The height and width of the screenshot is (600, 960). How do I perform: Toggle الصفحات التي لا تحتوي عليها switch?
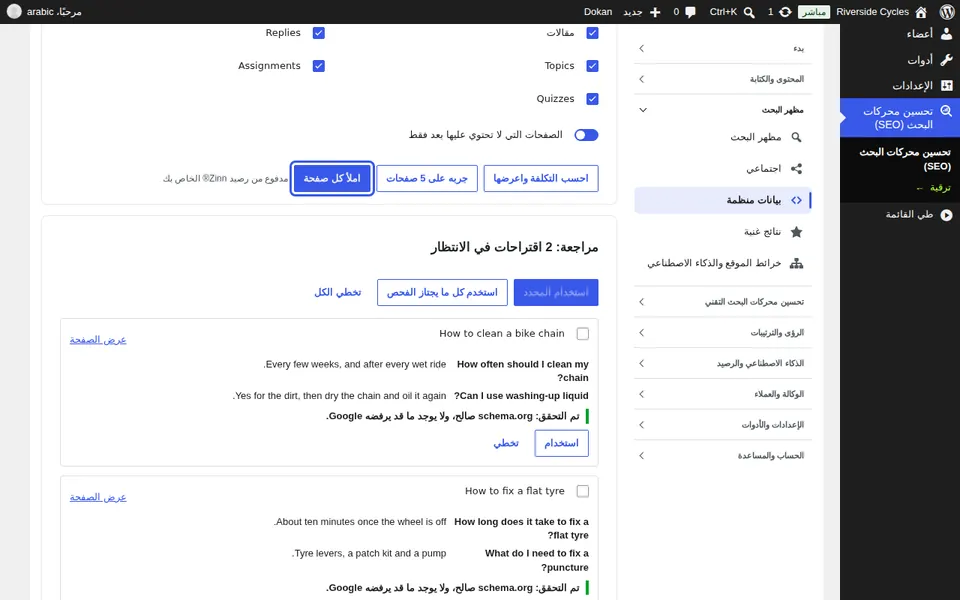coord(586,135)
